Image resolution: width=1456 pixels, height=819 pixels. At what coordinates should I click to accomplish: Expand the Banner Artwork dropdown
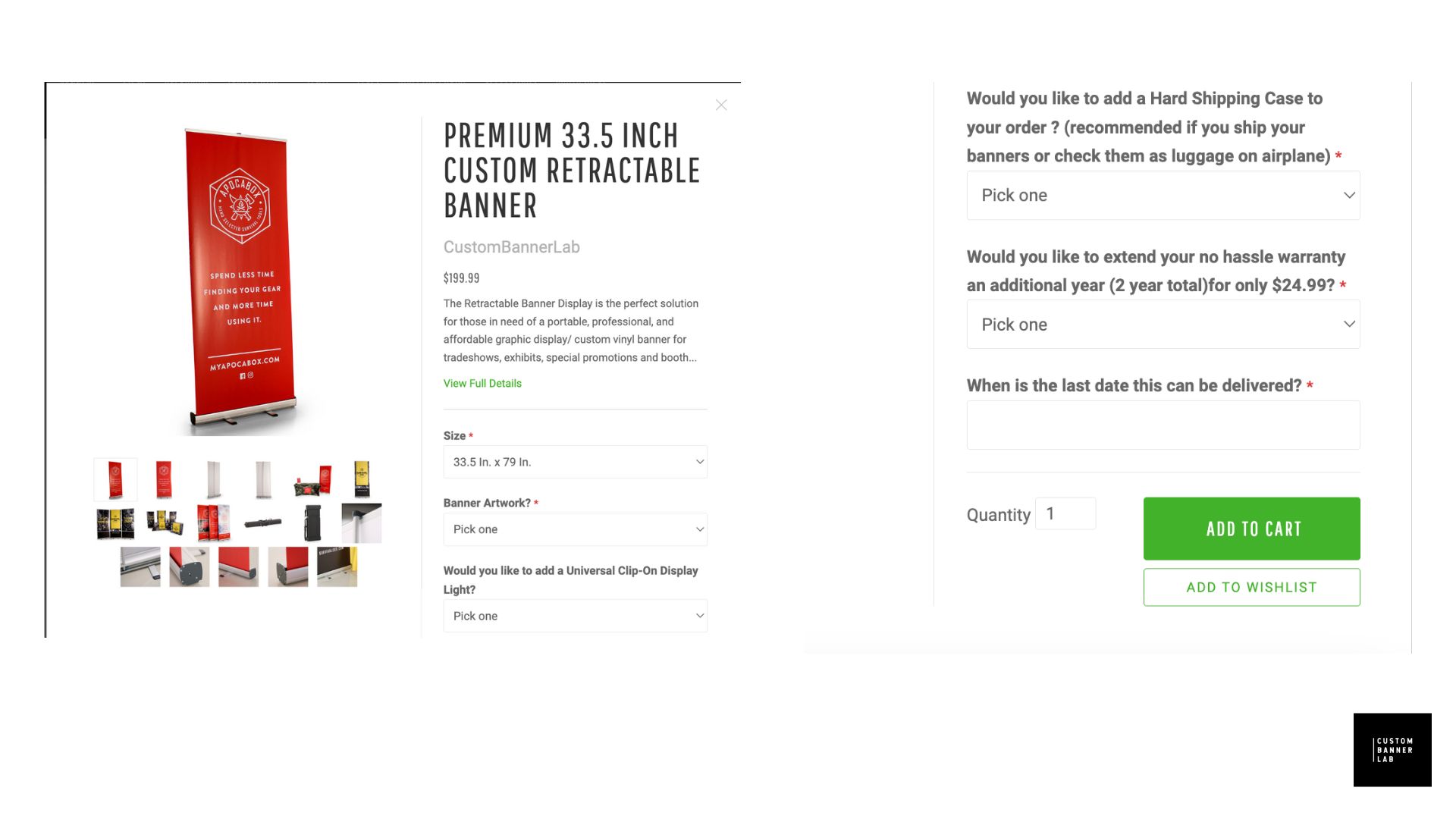(x=575, y=529)
